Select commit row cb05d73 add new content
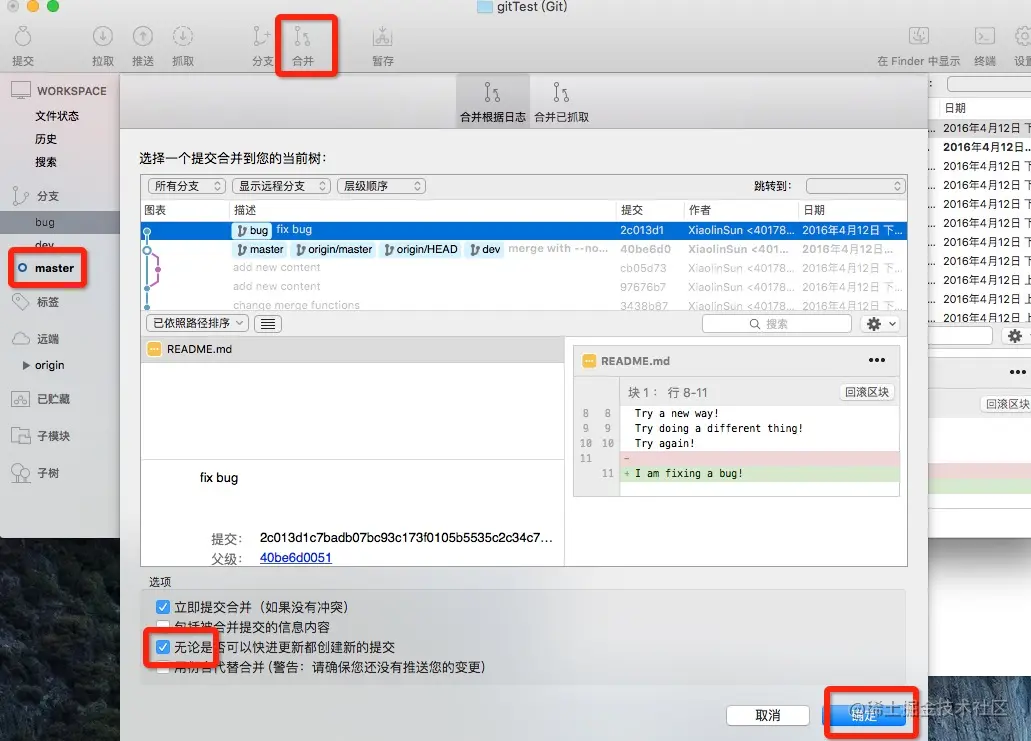This screenshot has height=741, width=1031. point(523,268)
